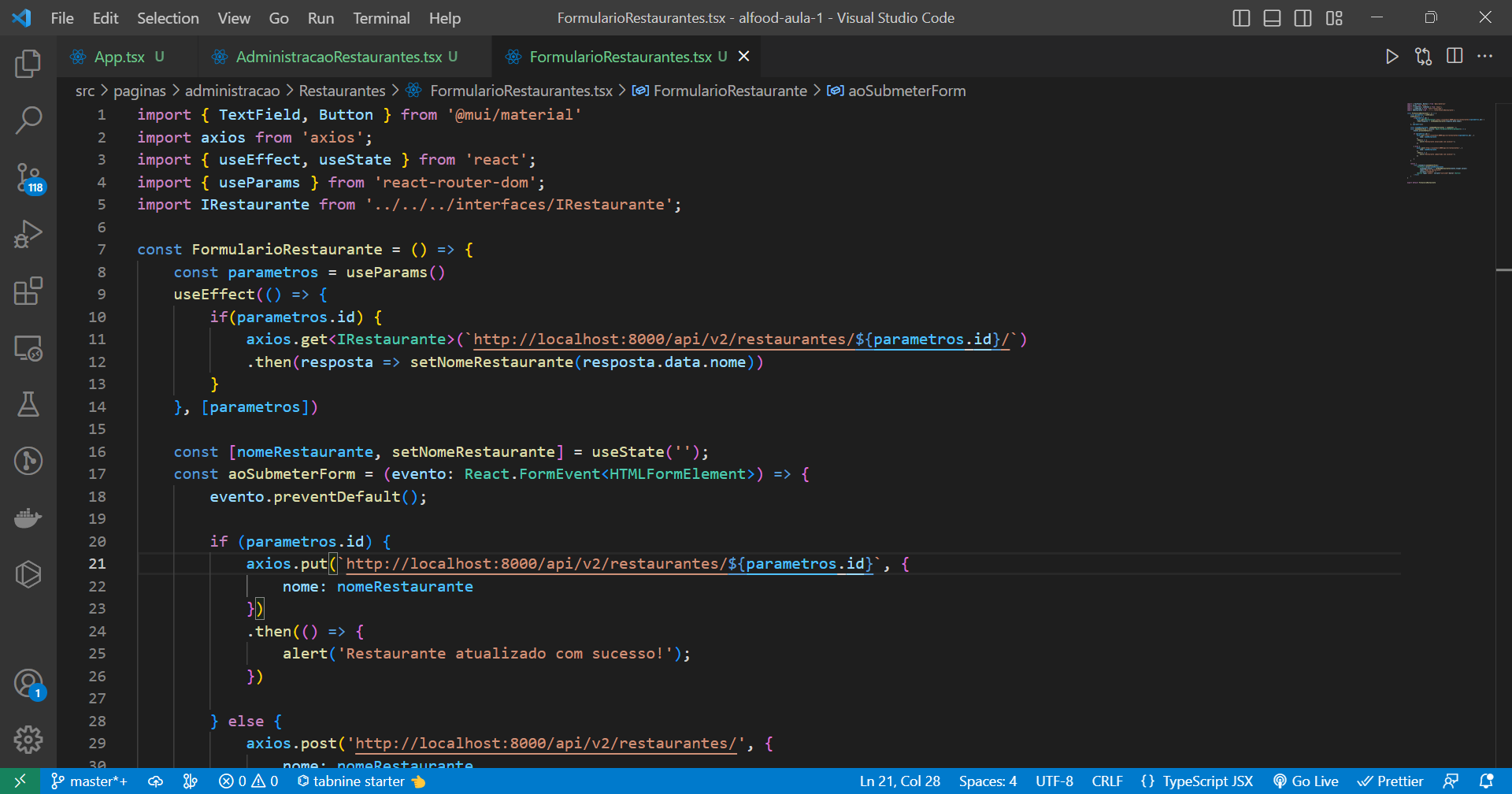1512x794 pixels.
Task: Open the Git Graph circular icon view
Action: click(x=28, y=461)
